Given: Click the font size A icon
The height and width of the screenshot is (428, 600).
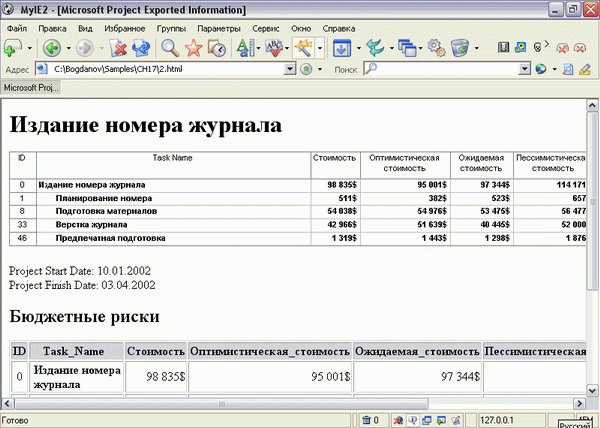Looking at the screenshot, I should pyautogui.click(x=245, y=48).
